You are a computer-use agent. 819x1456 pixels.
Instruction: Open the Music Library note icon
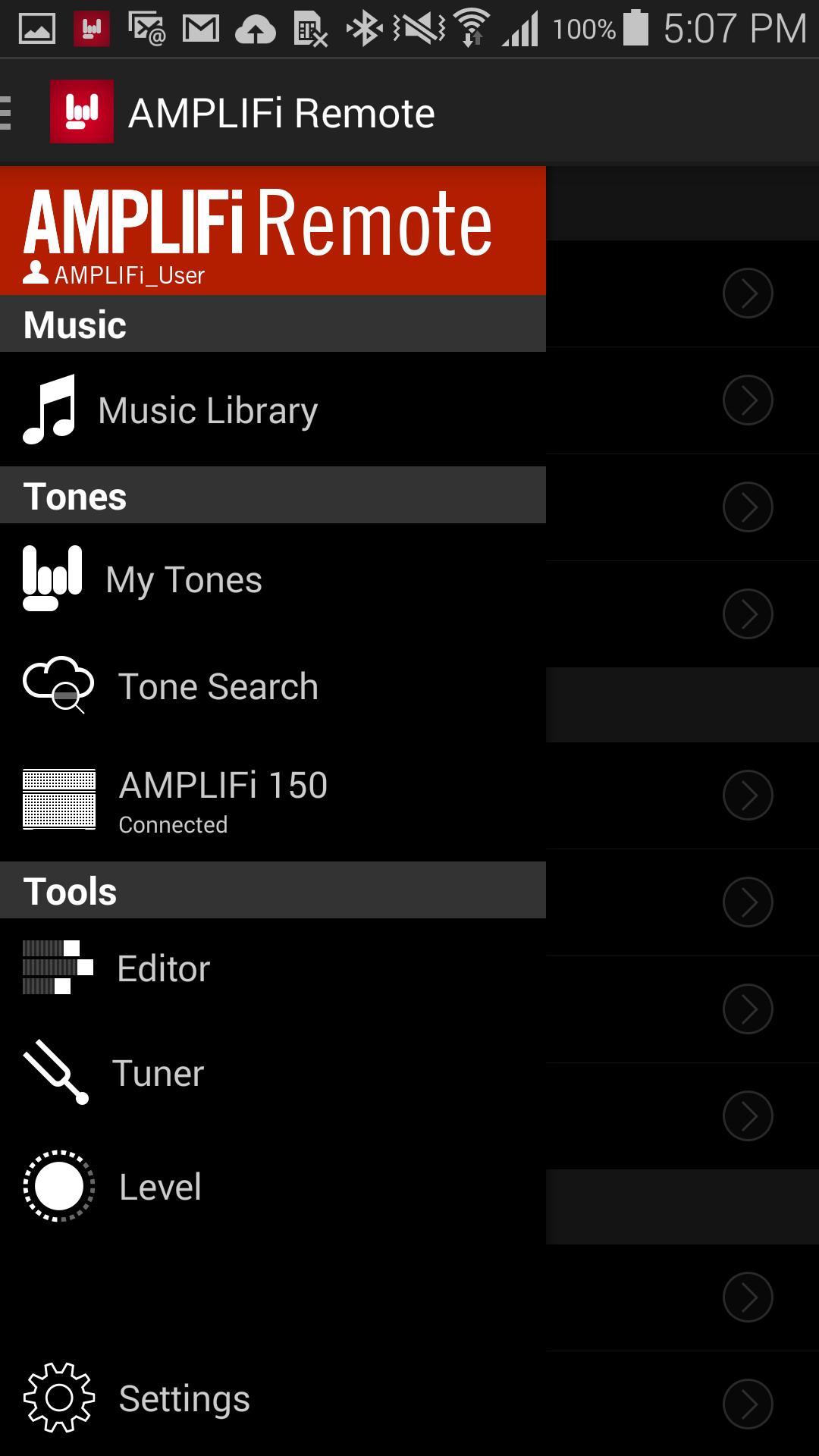click(x=49, y=409)
